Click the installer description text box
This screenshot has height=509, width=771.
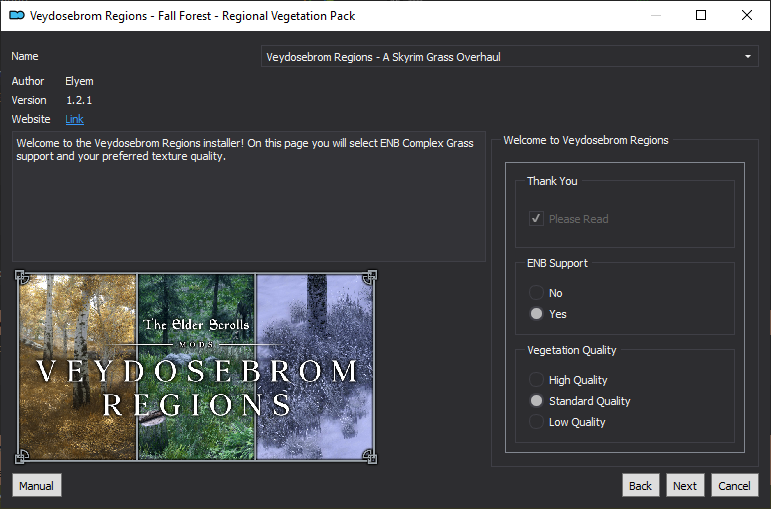[x=249, y=196]
